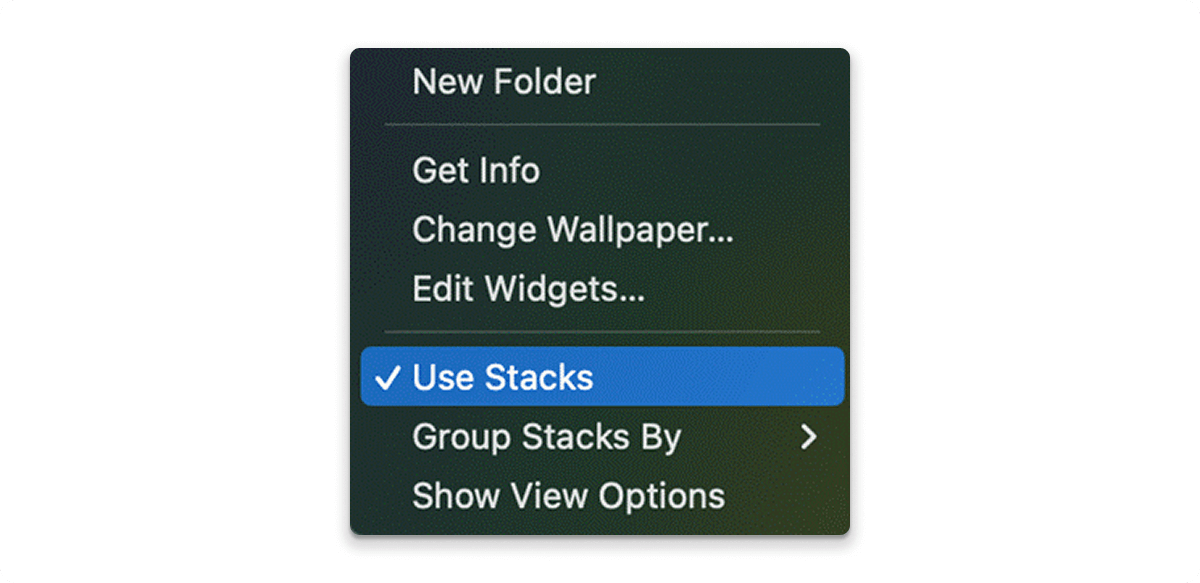The width and height of the screenshot is (1200, 583).
Task: Select New Folder from the context menu
Action: click(503, 82)
